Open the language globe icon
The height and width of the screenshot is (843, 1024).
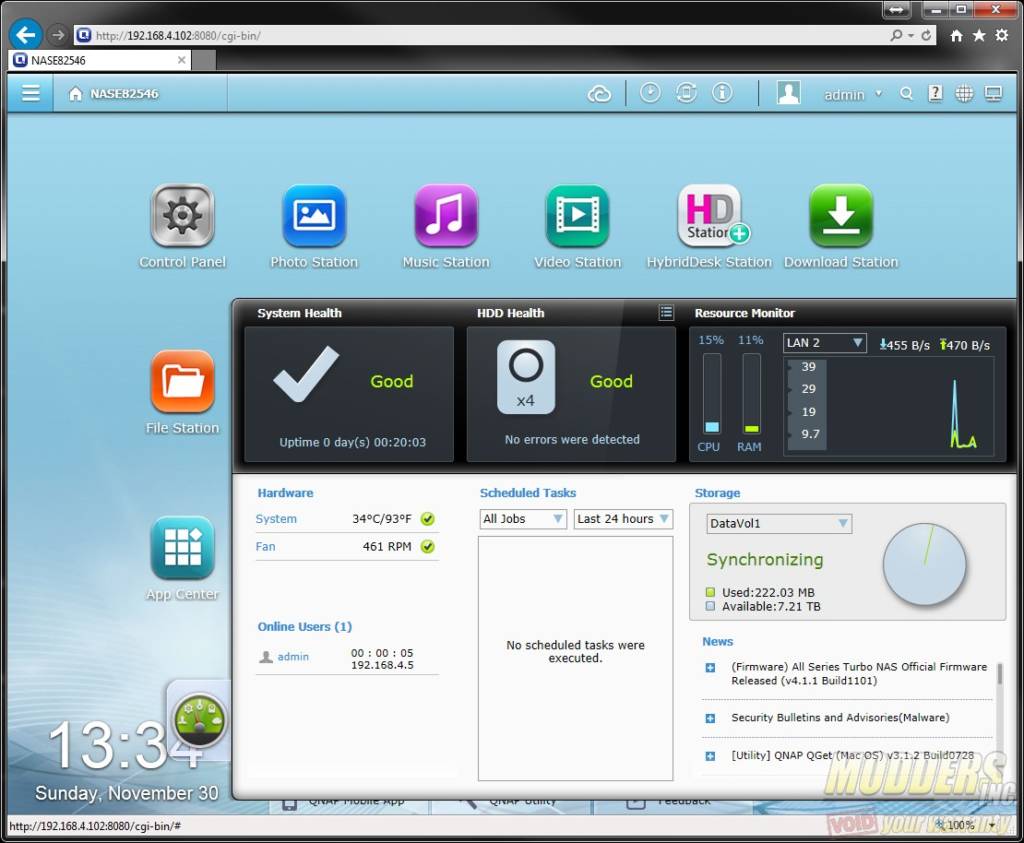[964, 94]
